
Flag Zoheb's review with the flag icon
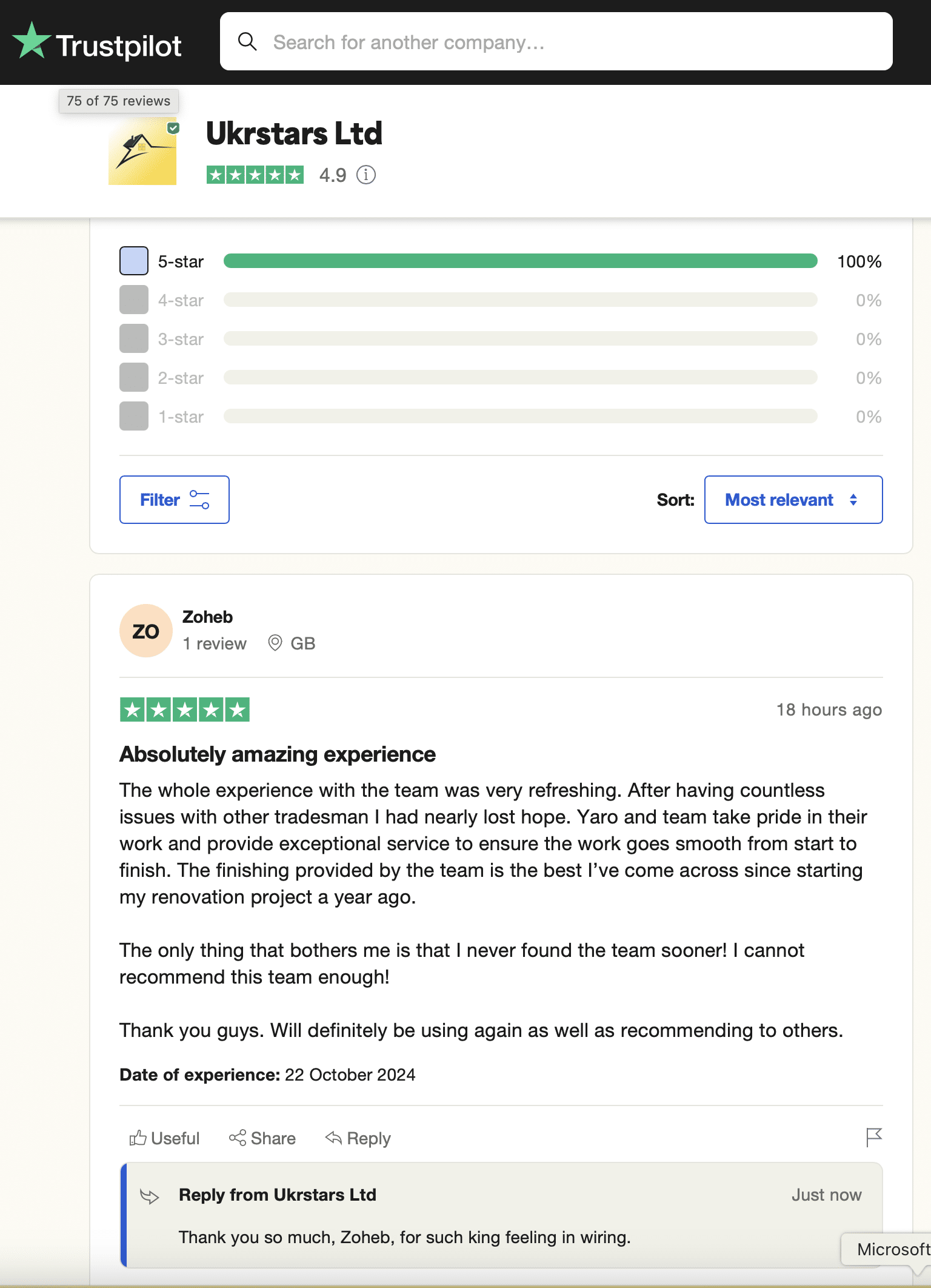click(x=873, y=1138)
